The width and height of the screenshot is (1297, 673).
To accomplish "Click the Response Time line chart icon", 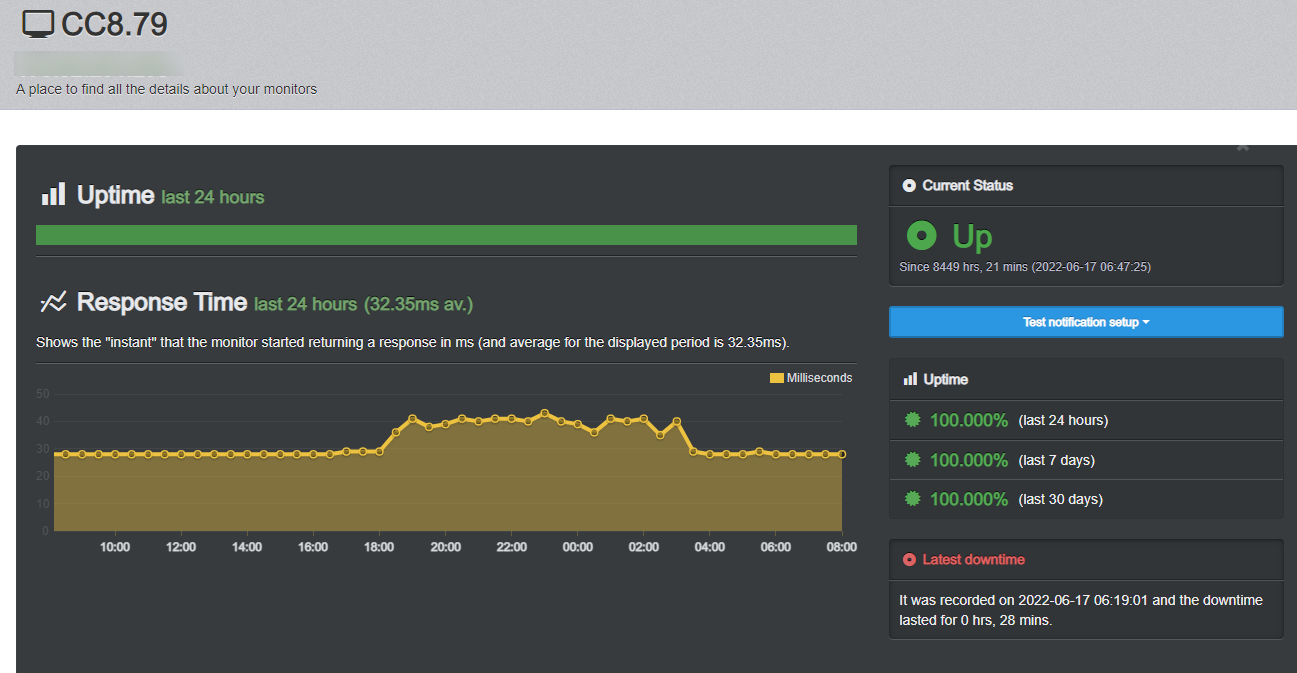I will [53, 302].
